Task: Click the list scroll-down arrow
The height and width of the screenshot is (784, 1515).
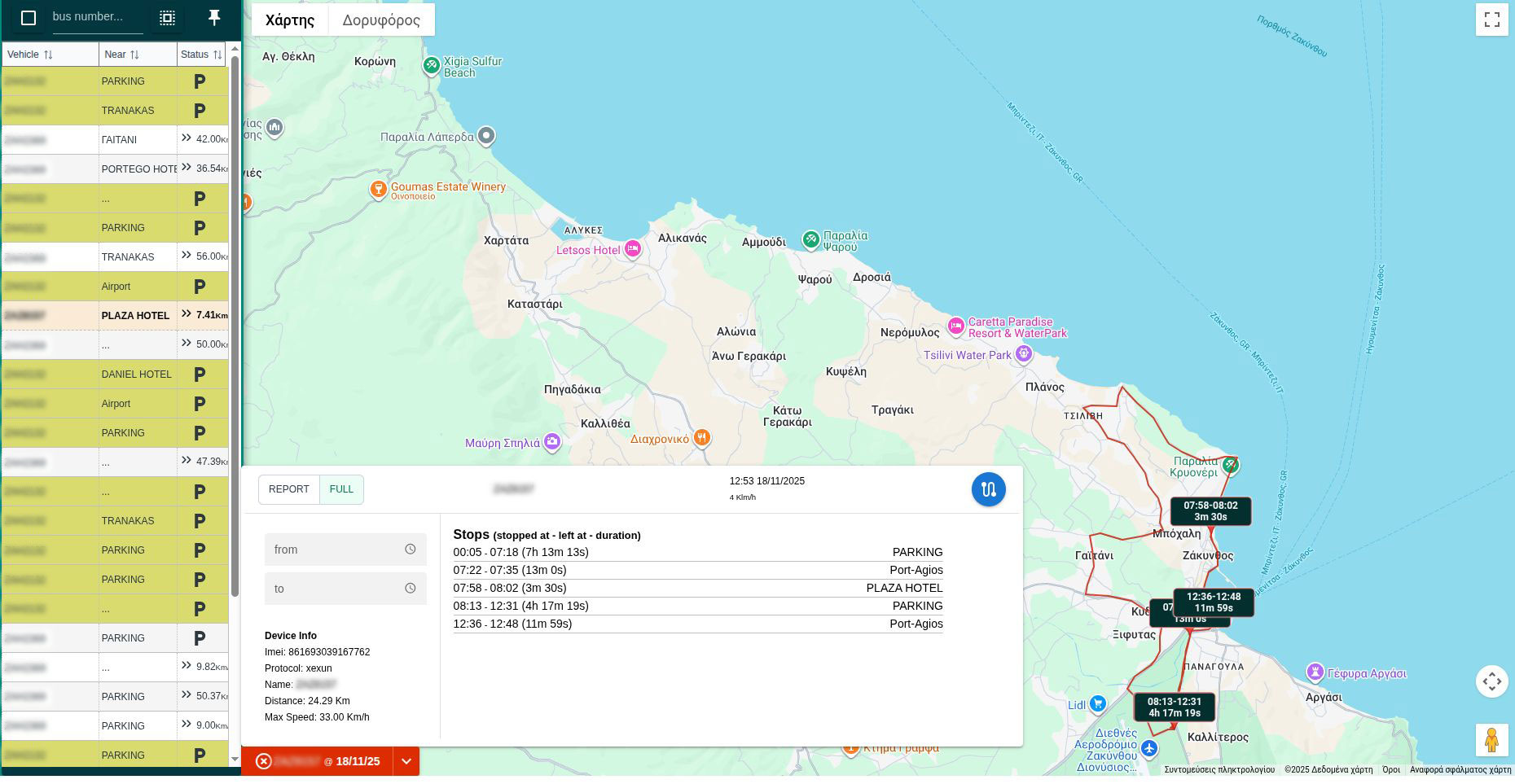Action: tap(235, 760)
